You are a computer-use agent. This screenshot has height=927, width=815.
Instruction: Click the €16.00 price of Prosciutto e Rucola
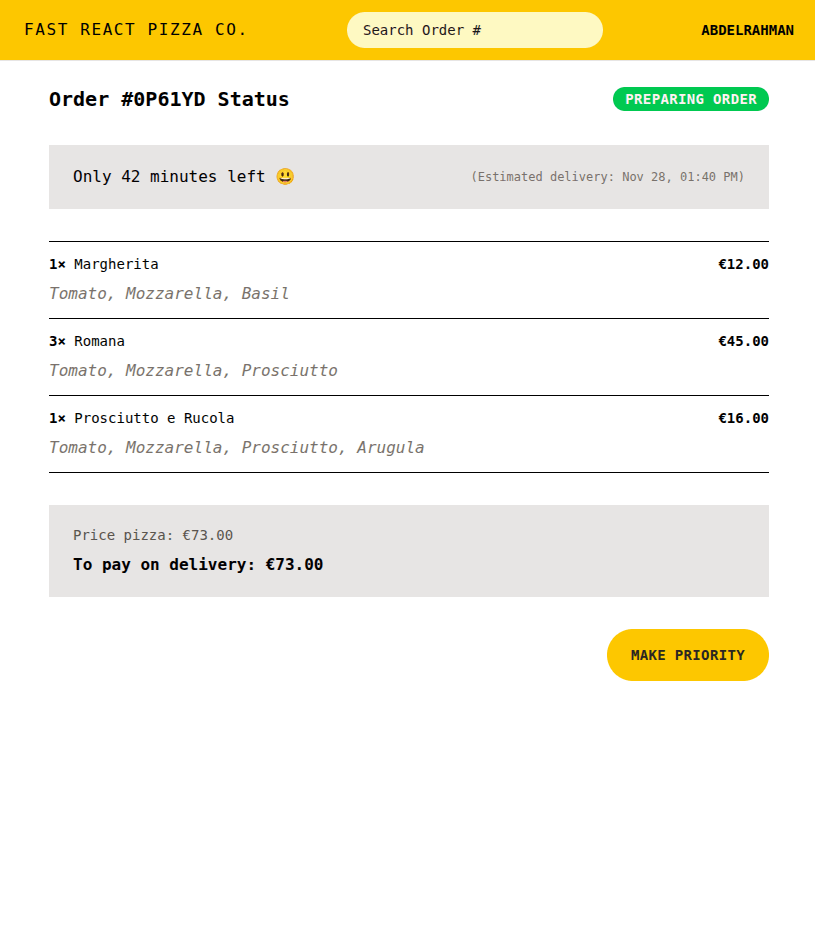[743, 418]
